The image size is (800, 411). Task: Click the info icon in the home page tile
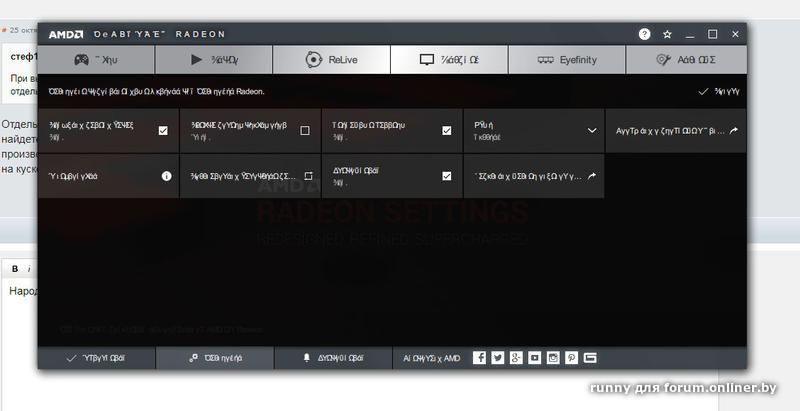tap(166, 176)
